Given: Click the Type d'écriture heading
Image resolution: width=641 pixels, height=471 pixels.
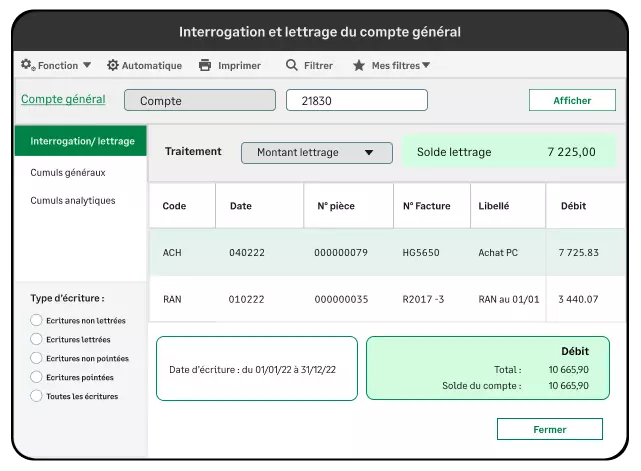Looking at the screenshot, I should point(67,298).
